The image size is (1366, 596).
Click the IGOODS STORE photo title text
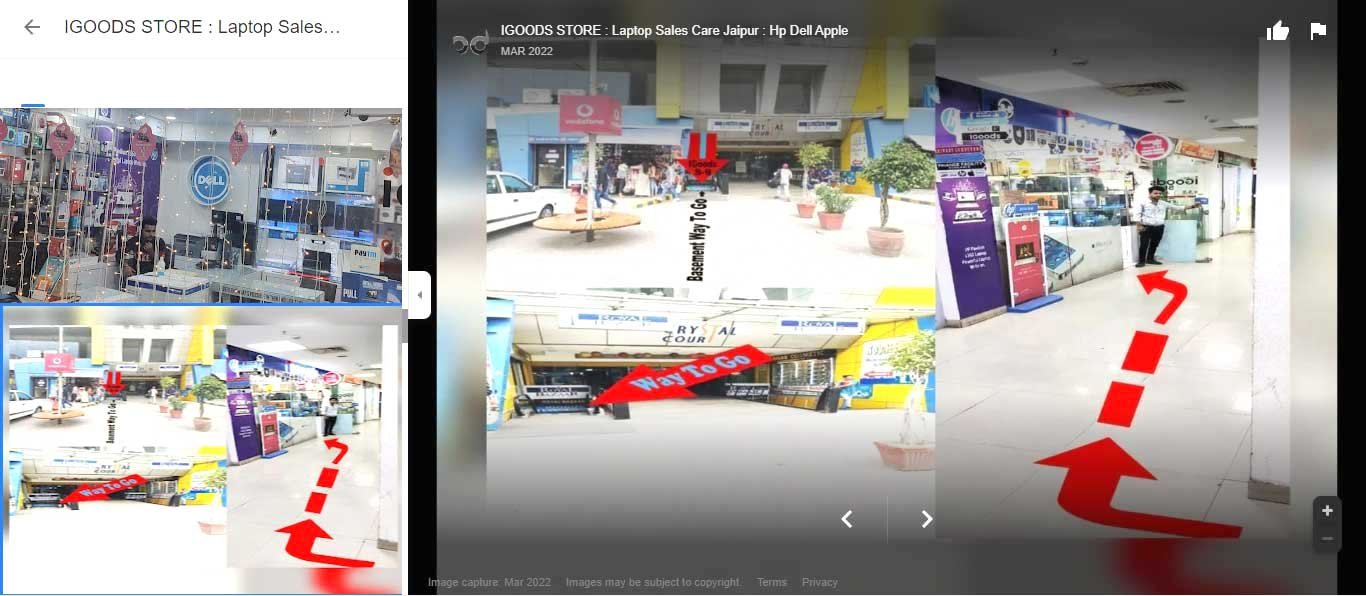click(674, 31)
